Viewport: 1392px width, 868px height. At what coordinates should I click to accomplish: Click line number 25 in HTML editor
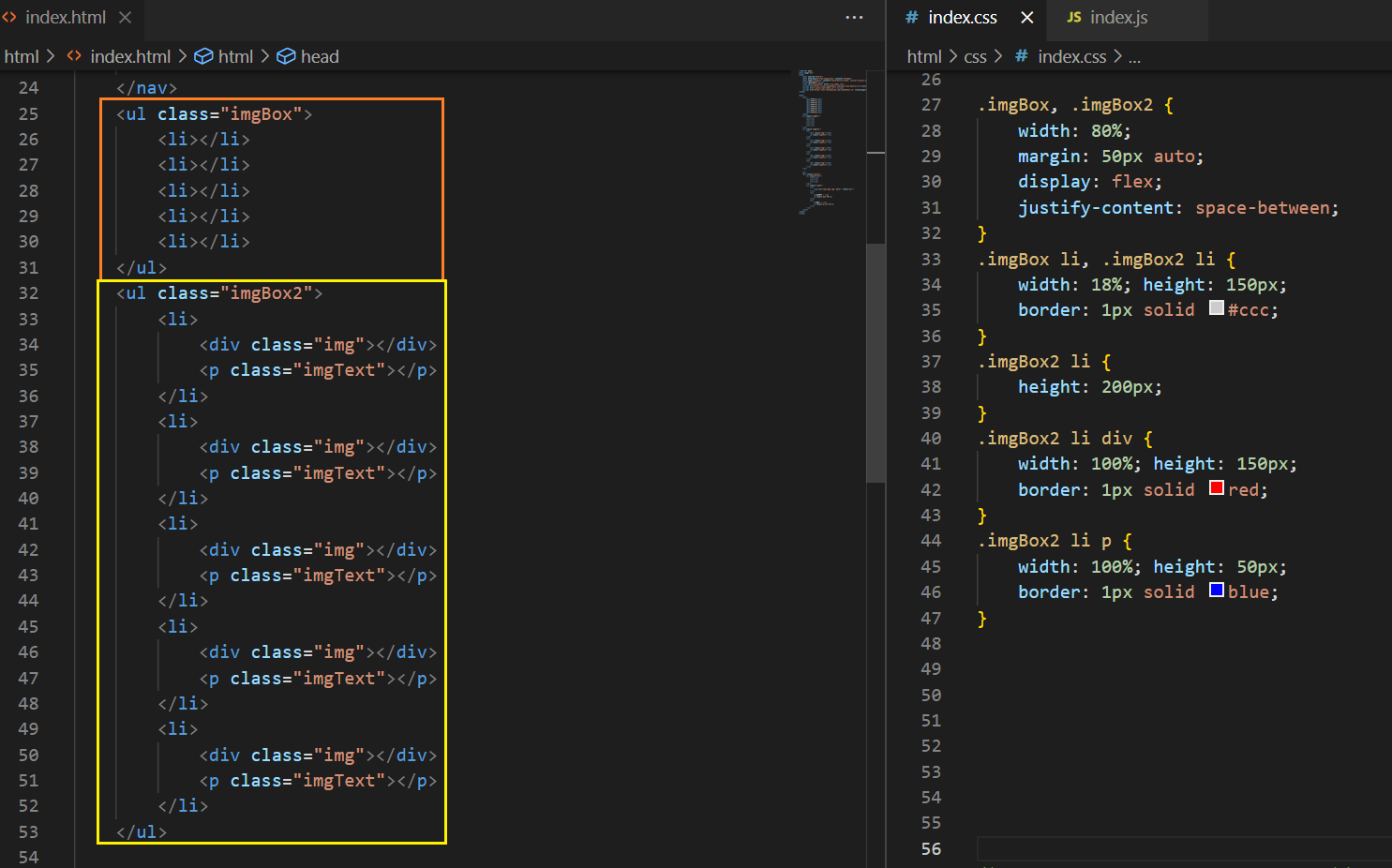pyautogui.click(x=29, y=113)
